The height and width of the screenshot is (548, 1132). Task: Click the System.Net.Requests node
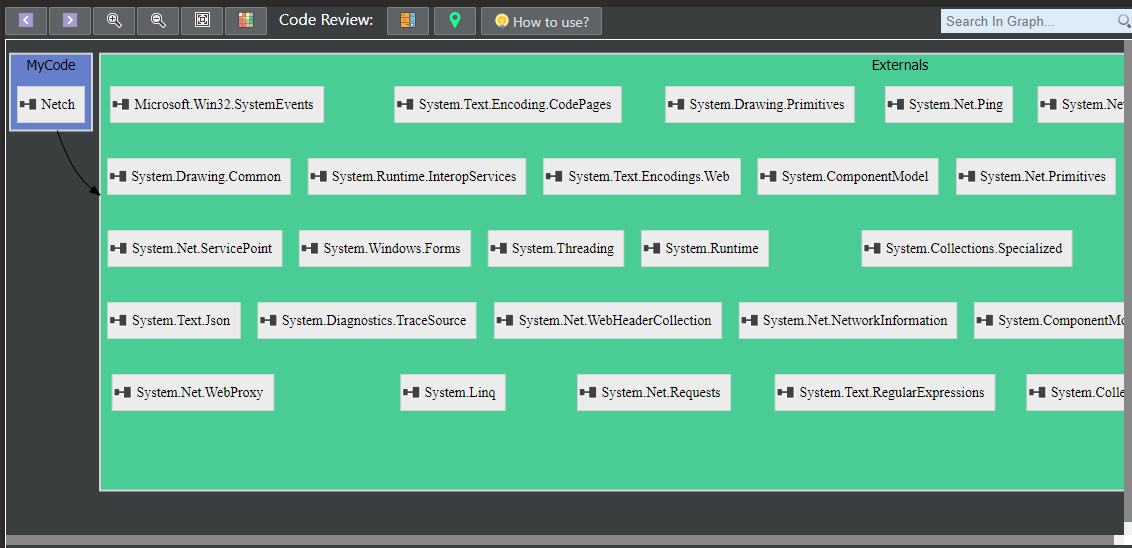point(653,392)
